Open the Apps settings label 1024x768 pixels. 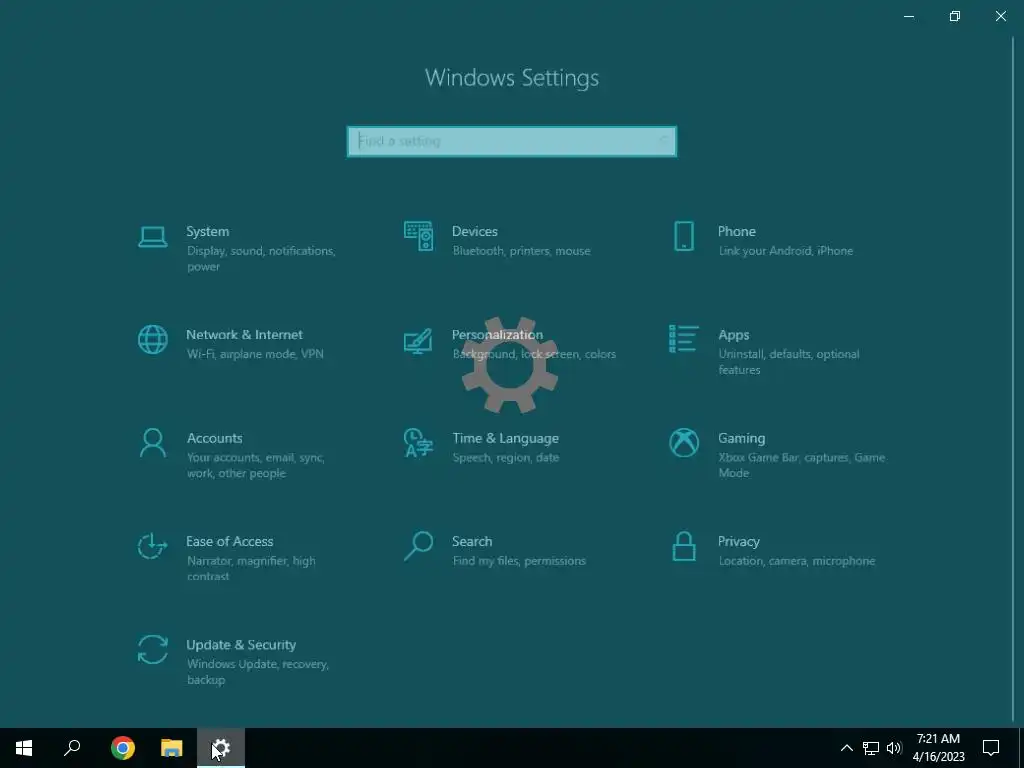[x=733, y=335]
